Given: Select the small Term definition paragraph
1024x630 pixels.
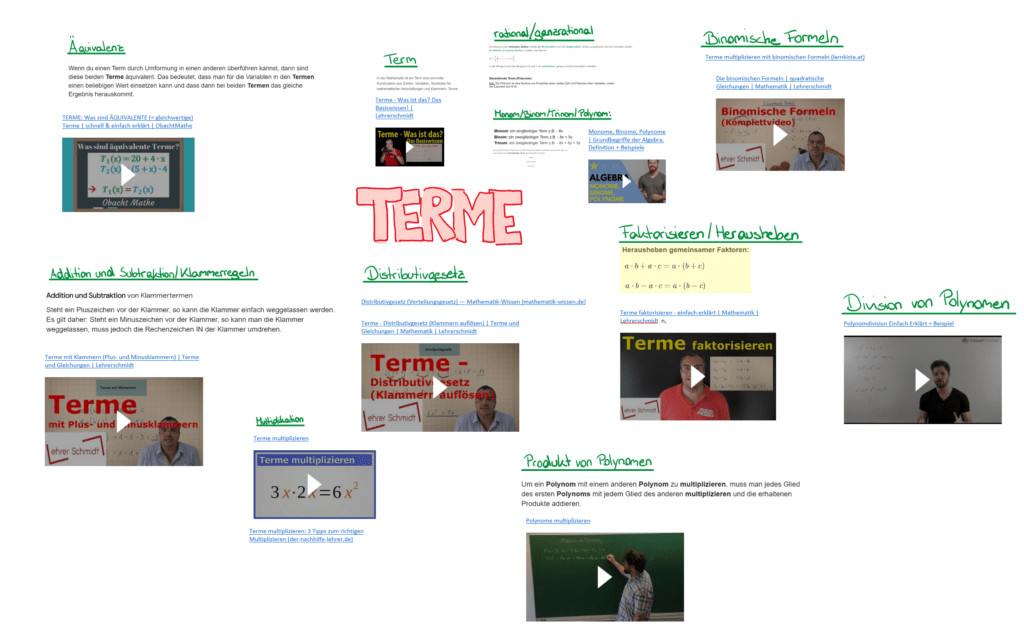Looking at the screenshot, I should (x=418, y=83).
